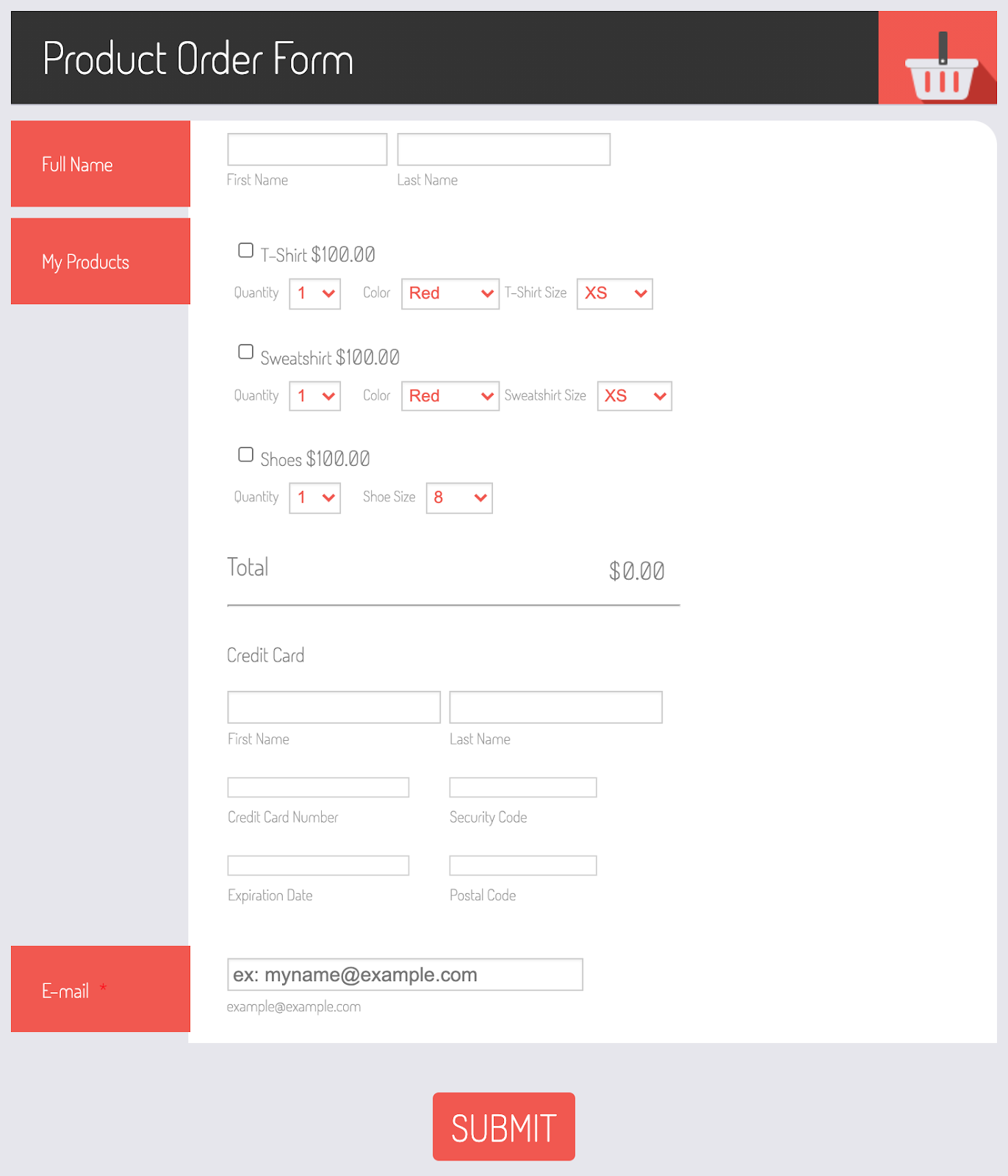The height and width of the screenshot is (1176, 1008).
Task: Submit the order with SUBMIT button
Action: click(504, 1127)
